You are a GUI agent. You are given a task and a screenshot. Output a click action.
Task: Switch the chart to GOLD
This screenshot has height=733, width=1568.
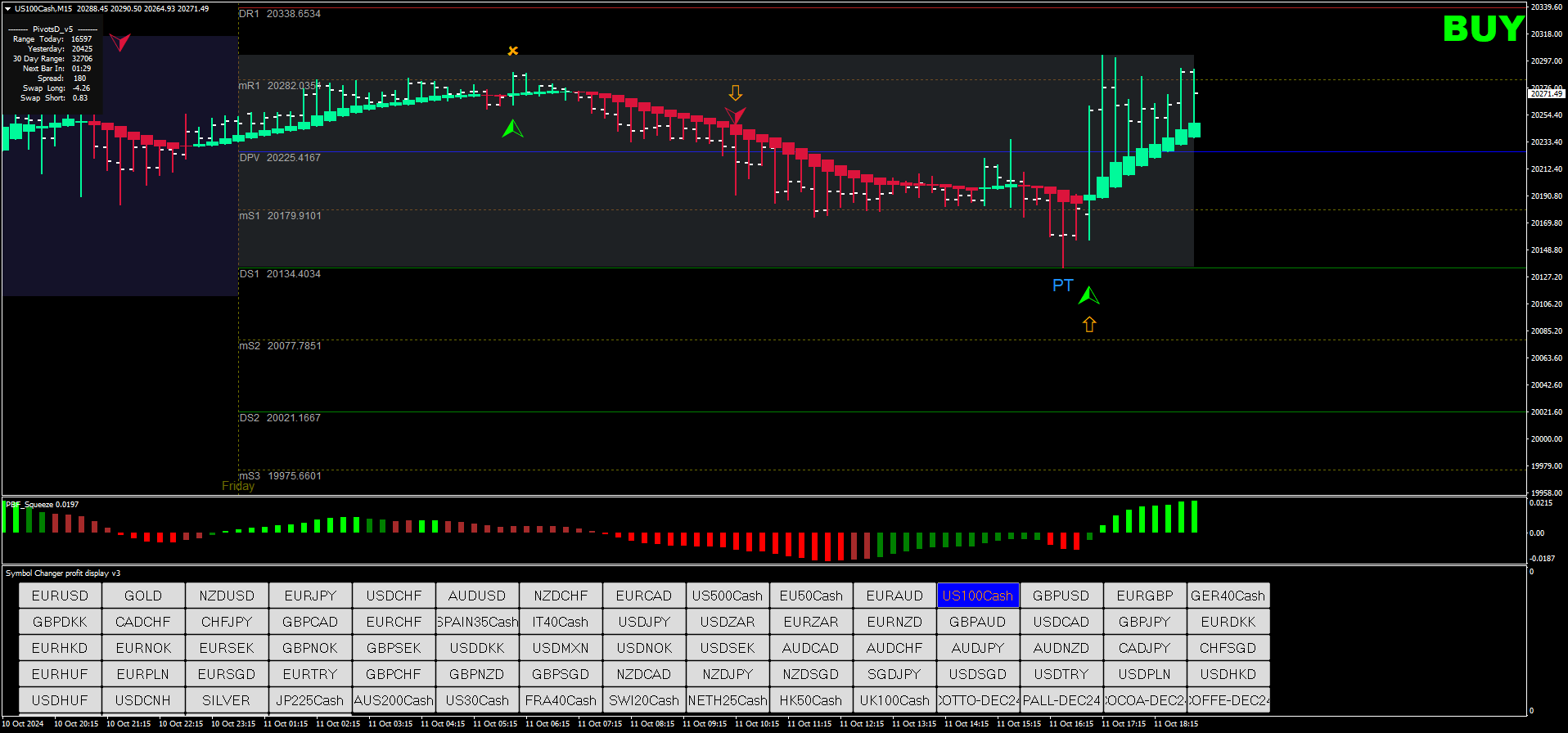(x=143, y=596)
